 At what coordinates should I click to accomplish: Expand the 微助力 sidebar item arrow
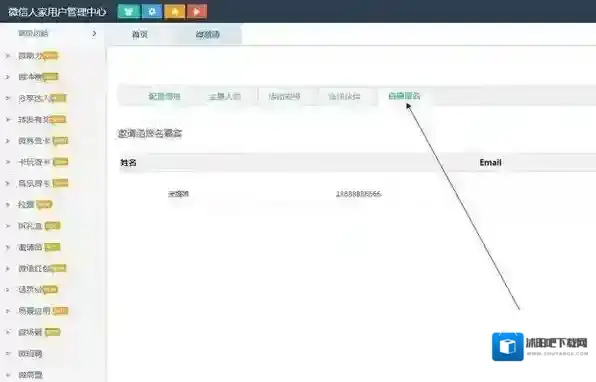click(7, 56)
